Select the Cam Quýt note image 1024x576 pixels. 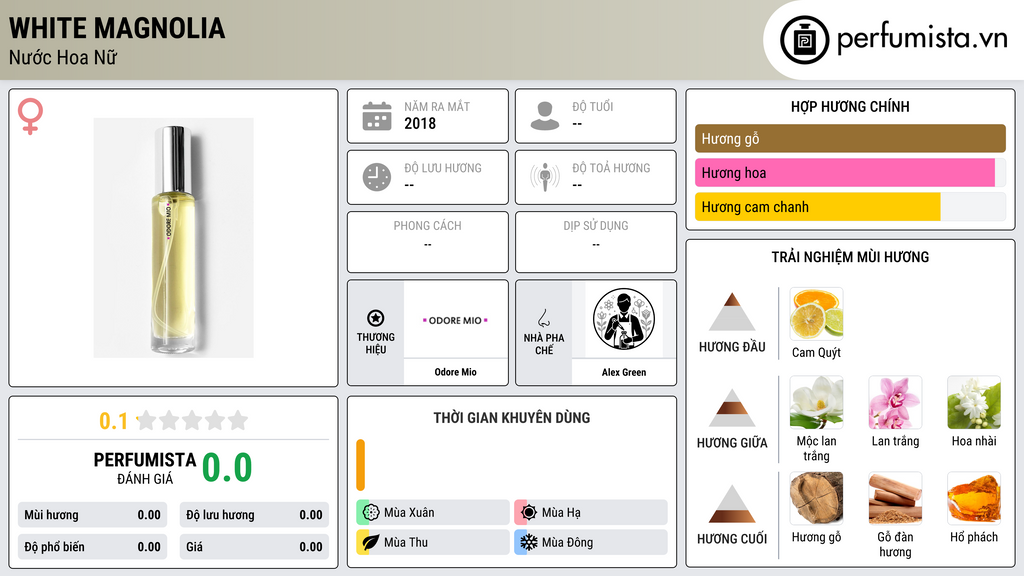click(816, 314)
